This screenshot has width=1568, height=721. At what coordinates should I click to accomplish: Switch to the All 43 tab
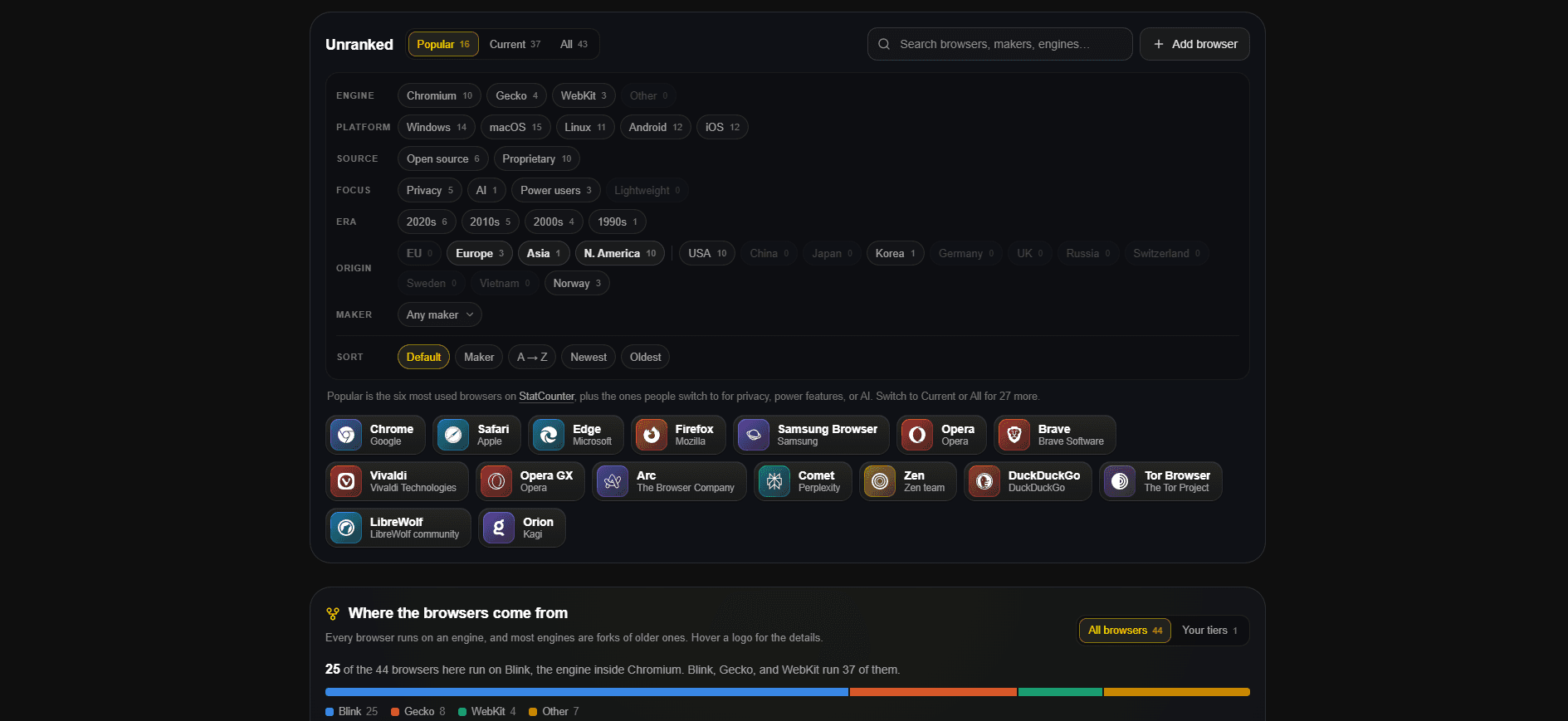click(x=574, y=44)
